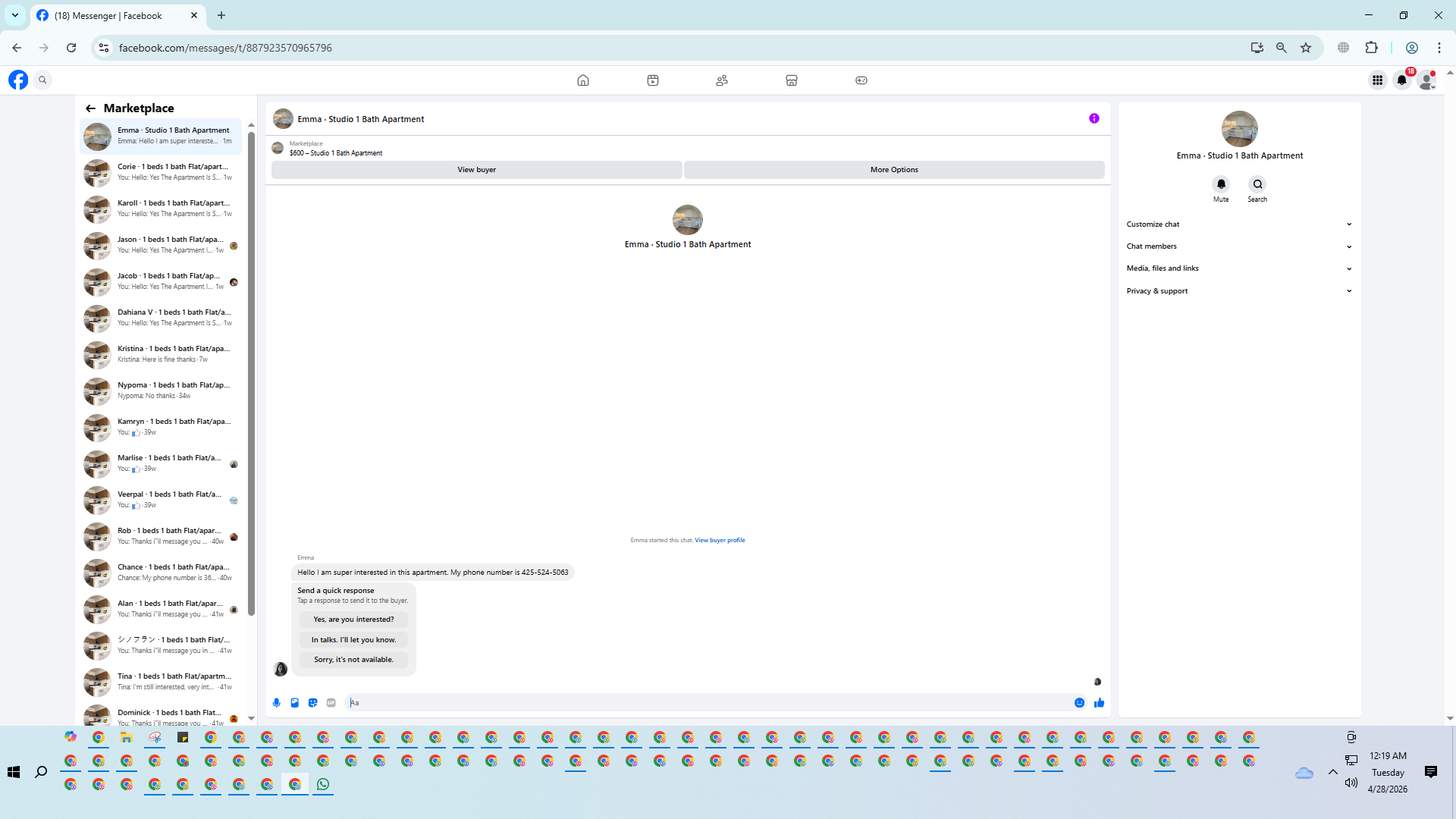This screenshot has height=819, width=1456.
Task: Bookmark this page with the star icon
Action: [1306, 48]
